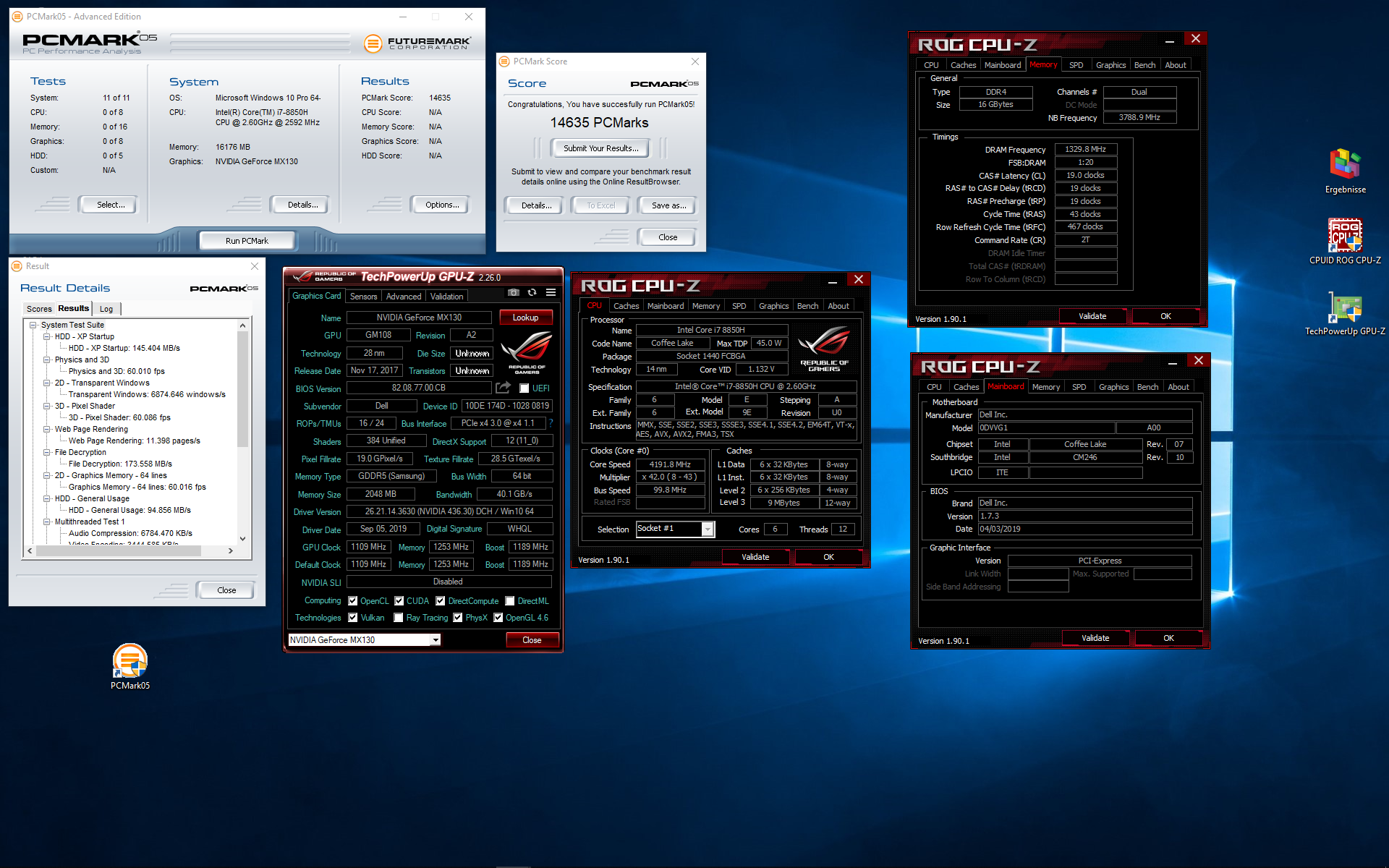
Task: Click the Lookup button in GPU-Z
Action: (525, 318)
